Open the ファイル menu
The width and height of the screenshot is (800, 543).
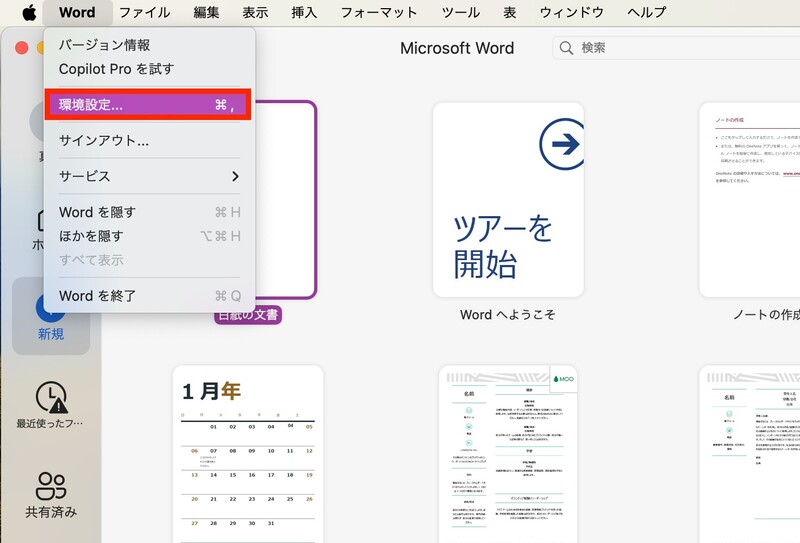coord(145,12)
